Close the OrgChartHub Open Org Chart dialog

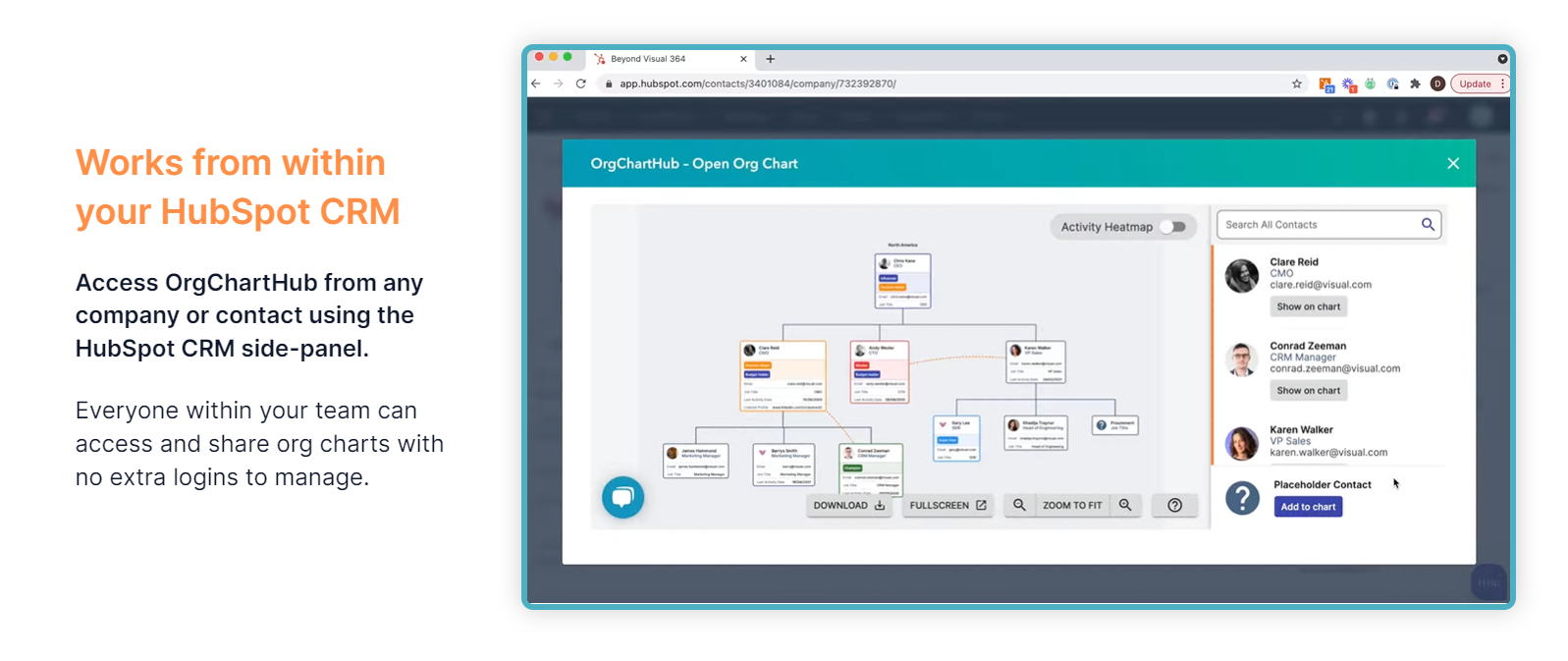(1453, 163)
